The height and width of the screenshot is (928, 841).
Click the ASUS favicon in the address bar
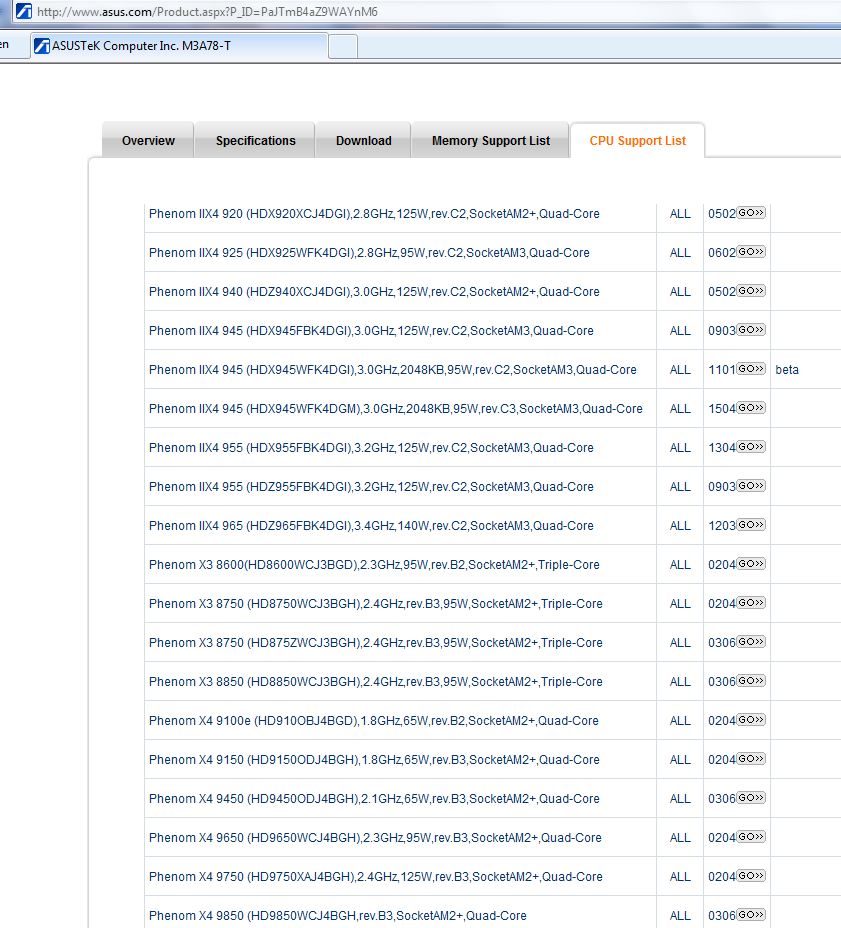tap(24, 11)
